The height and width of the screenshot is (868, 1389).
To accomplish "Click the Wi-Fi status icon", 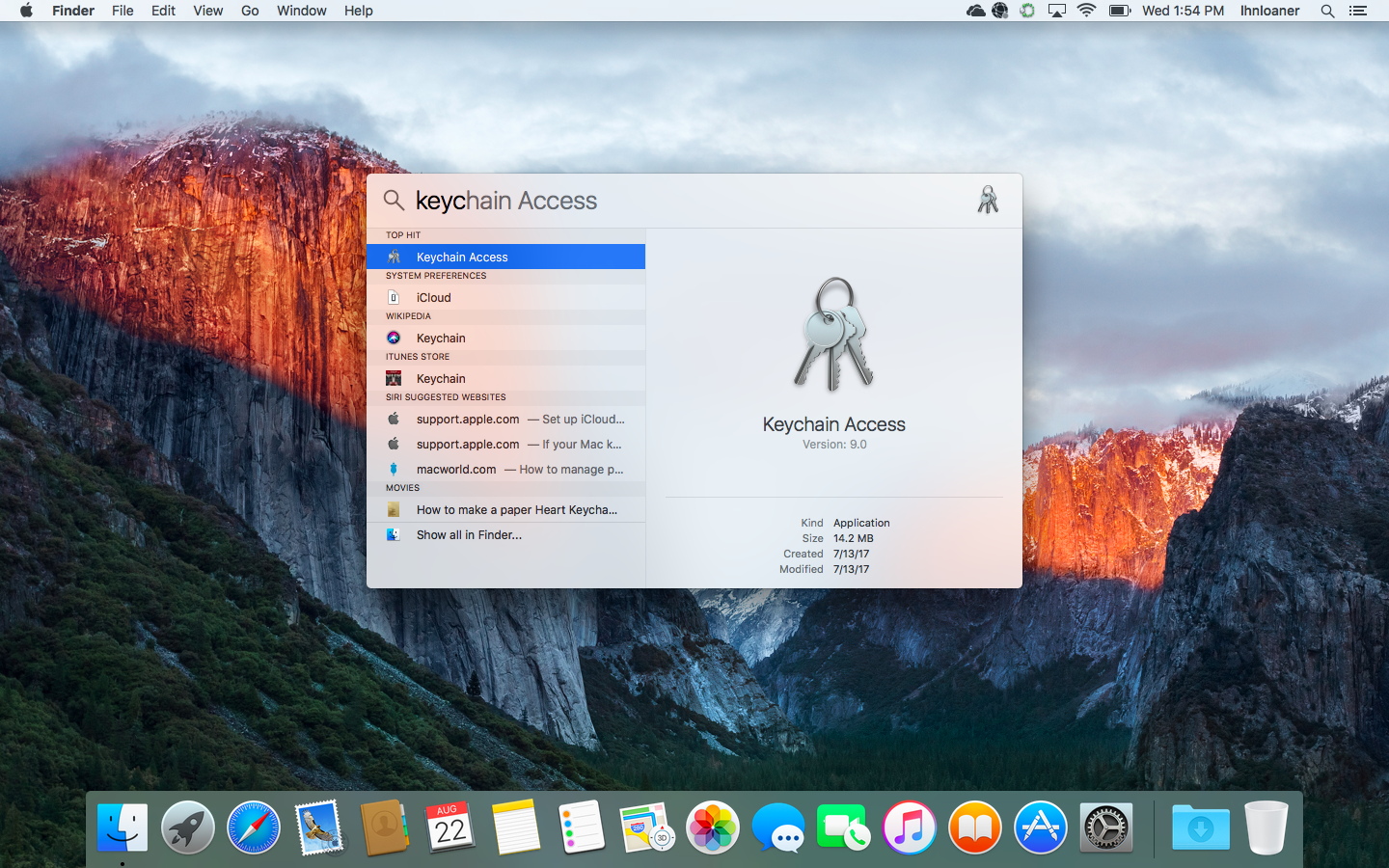I will (x=1086, y=11).
